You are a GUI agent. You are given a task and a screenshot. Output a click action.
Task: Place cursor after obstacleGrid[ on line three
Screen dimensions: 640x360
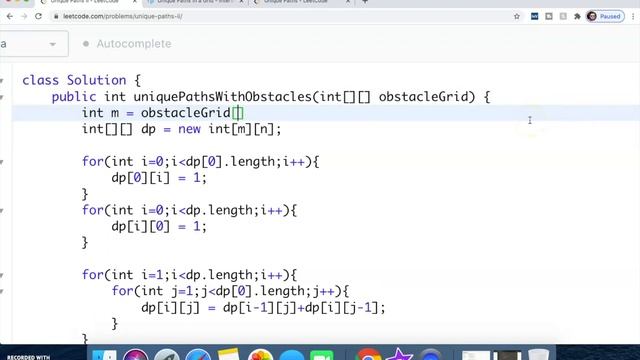tap(238, 113)
